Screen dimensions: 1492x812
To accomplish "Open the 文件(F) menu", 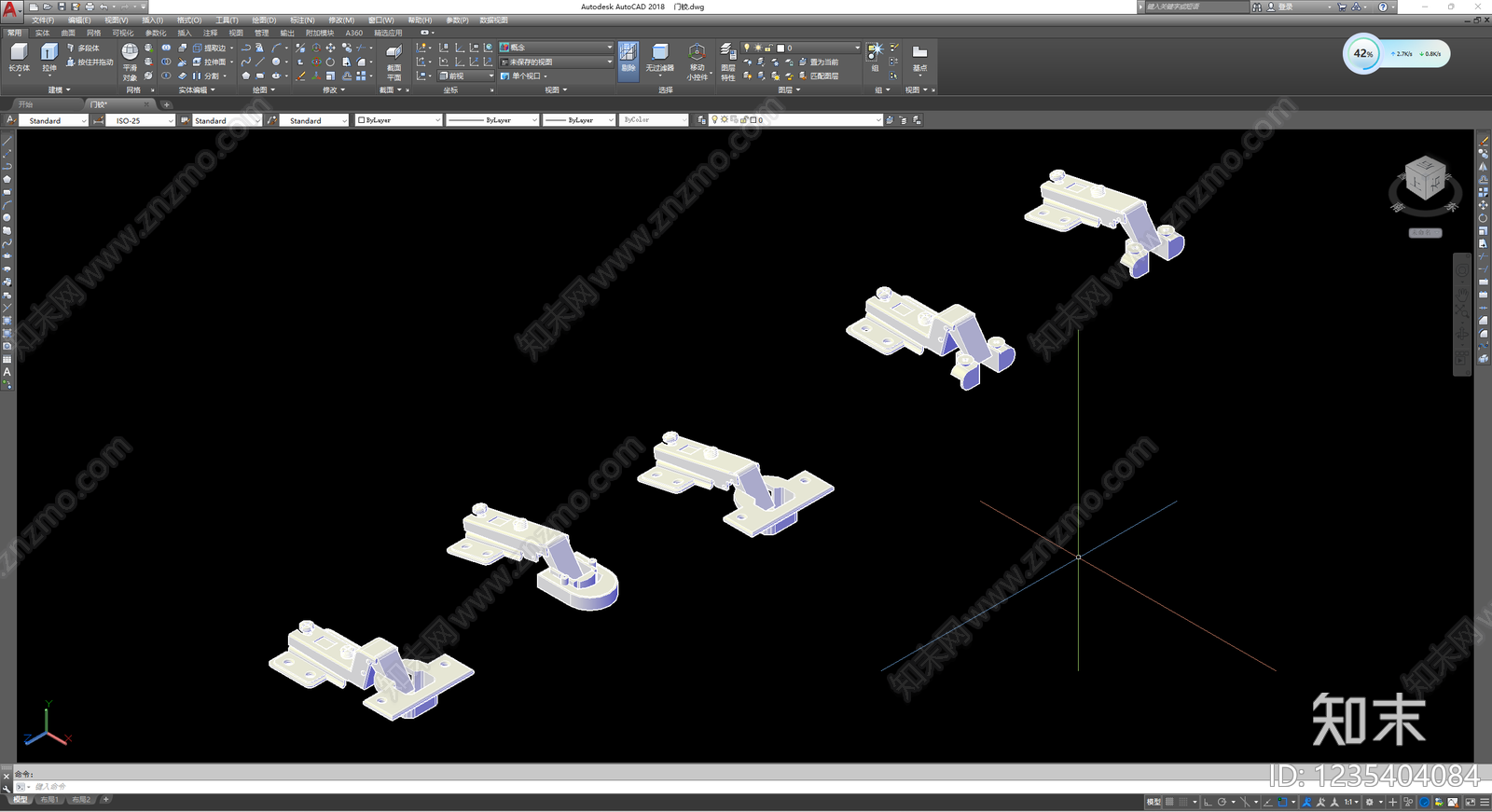I will tap(43, 20).
